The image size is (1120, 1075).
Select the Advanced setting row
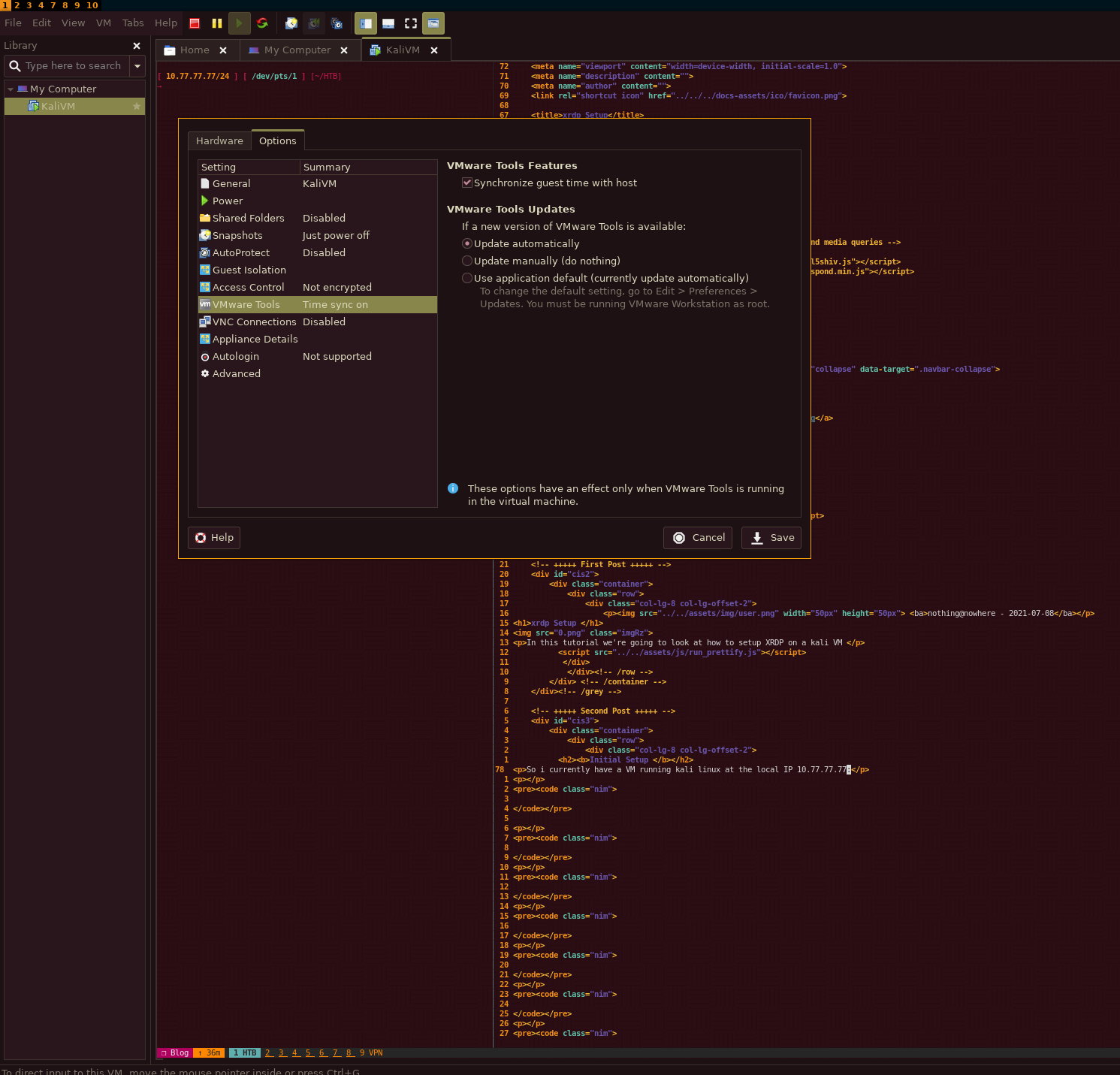click(x=317, y=373)
